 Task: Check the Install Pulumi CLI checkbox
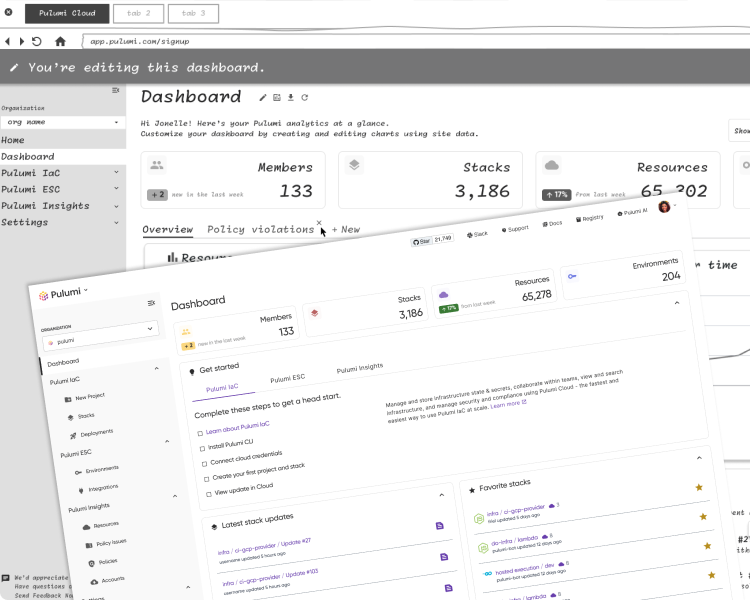[202, 449]
